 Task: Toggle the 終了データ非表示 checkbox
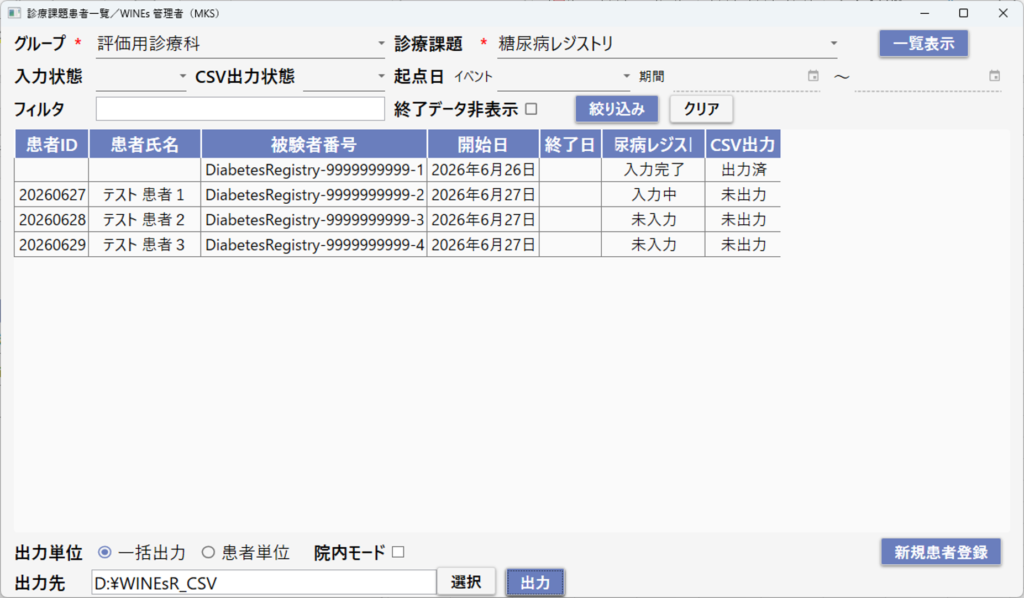point(532,109)
